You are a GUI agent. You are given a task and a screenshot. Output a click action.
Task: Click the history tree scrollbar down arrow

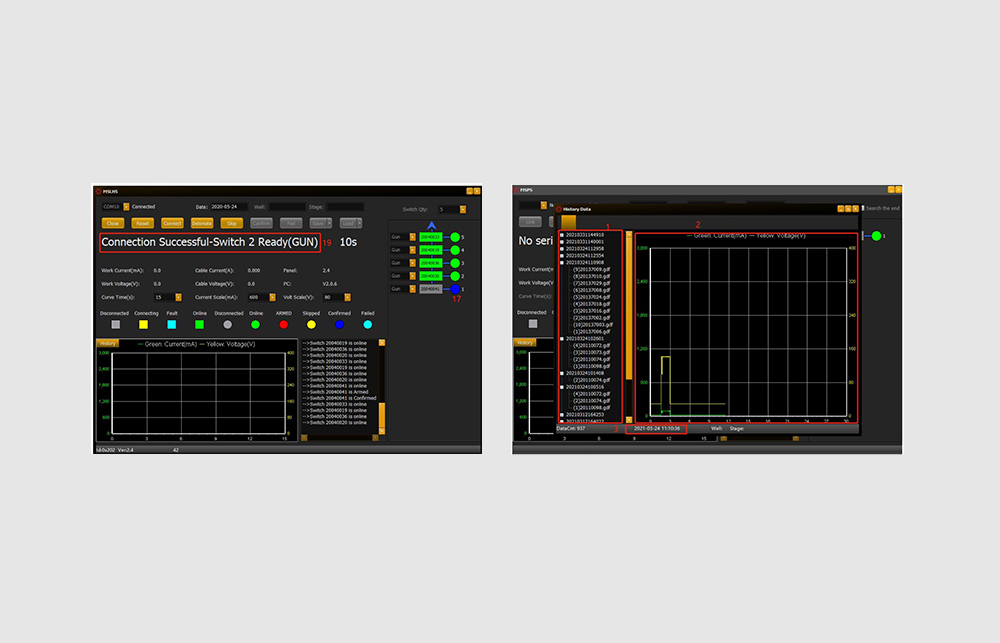[x=629, y=420]
